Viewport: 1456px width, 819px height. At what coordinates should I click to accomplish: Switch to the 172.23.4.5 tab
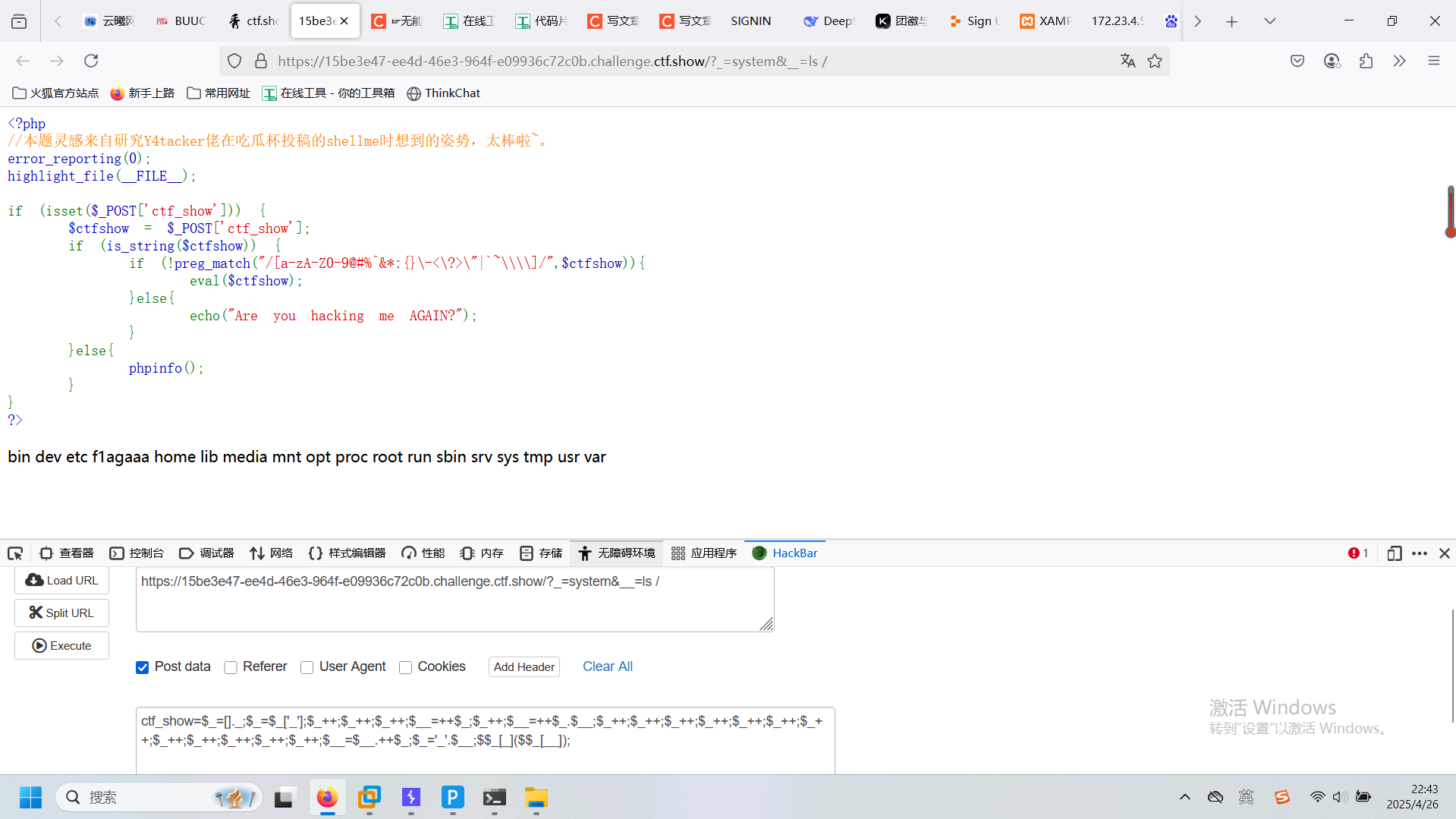pos(1117,21)
